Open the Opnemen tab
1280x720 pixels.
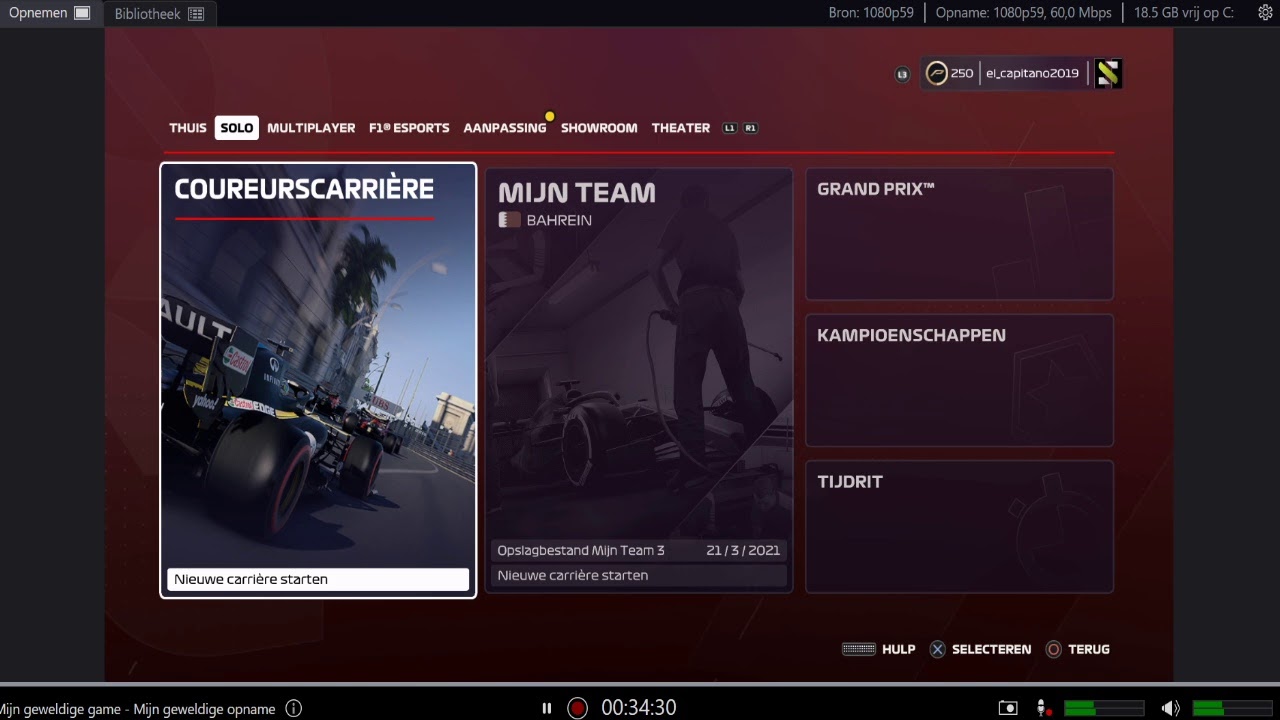[50, 13]
